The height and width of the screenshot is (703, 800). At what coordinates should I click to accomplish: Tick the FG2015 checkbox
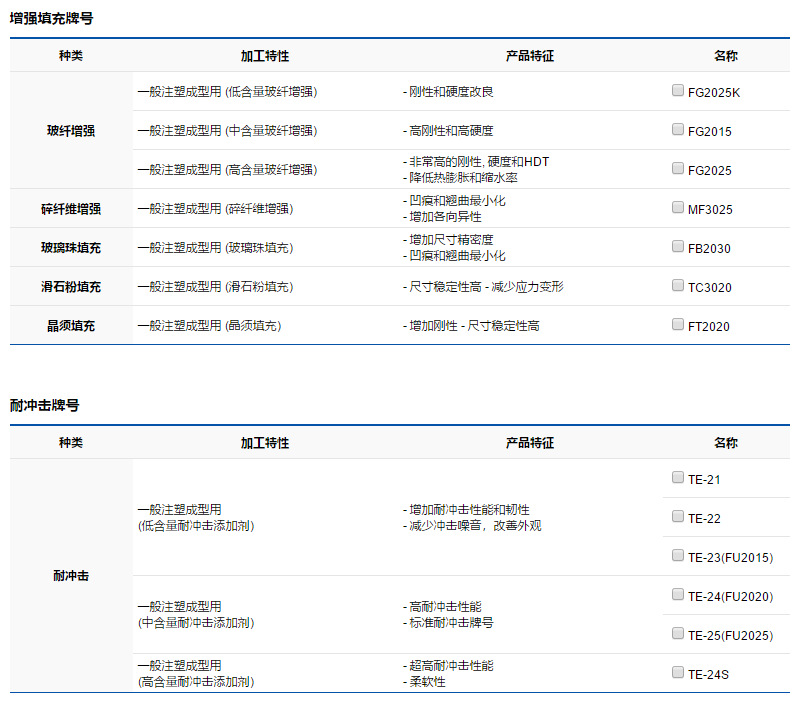[x=678, y=129]
